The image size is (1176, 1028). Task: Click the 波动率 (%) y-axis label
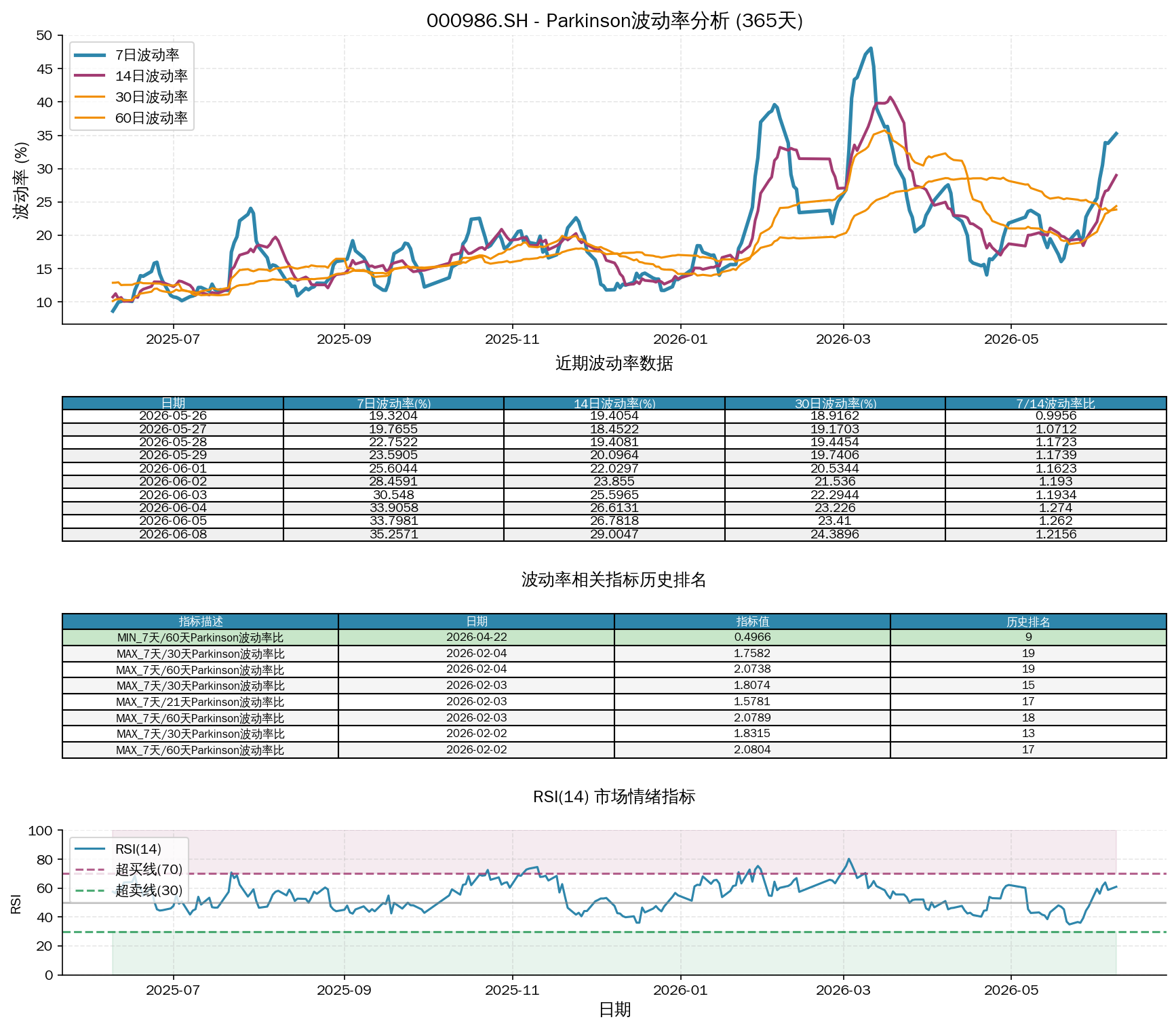click(21, 180)
